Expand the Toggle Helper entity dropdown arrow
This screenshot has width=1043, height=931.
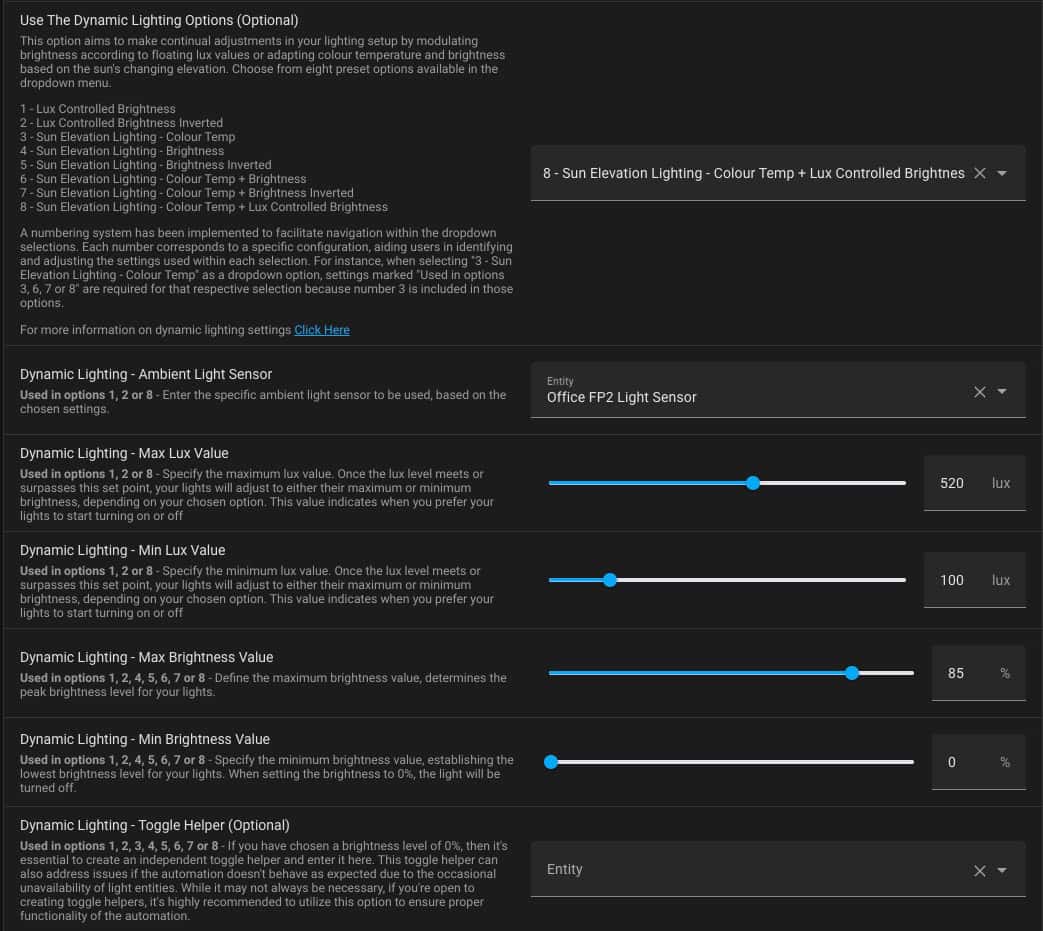click(1002, 870)
